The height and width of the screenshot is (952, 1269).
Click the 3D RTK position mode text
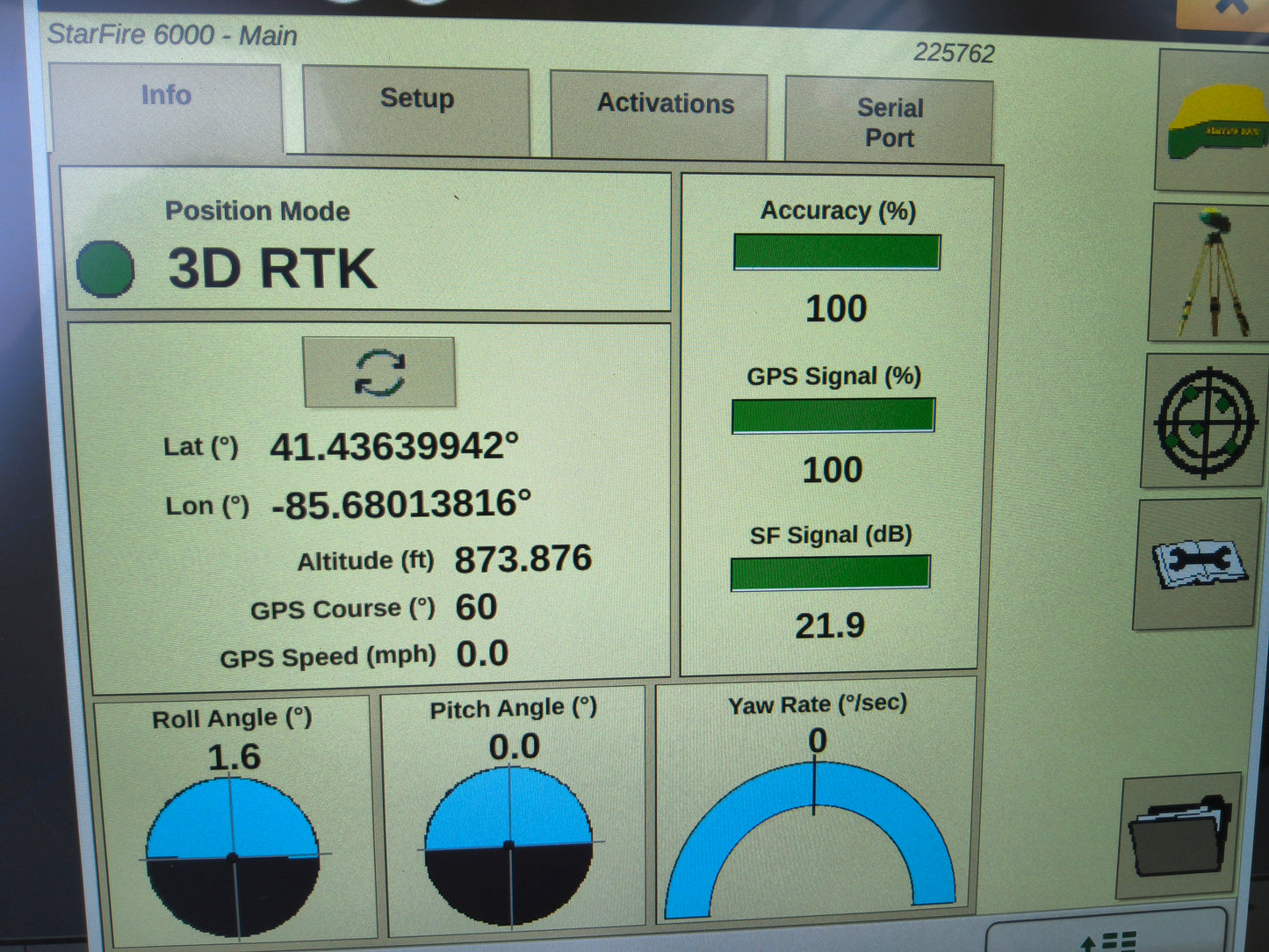(x=272, y=268)
